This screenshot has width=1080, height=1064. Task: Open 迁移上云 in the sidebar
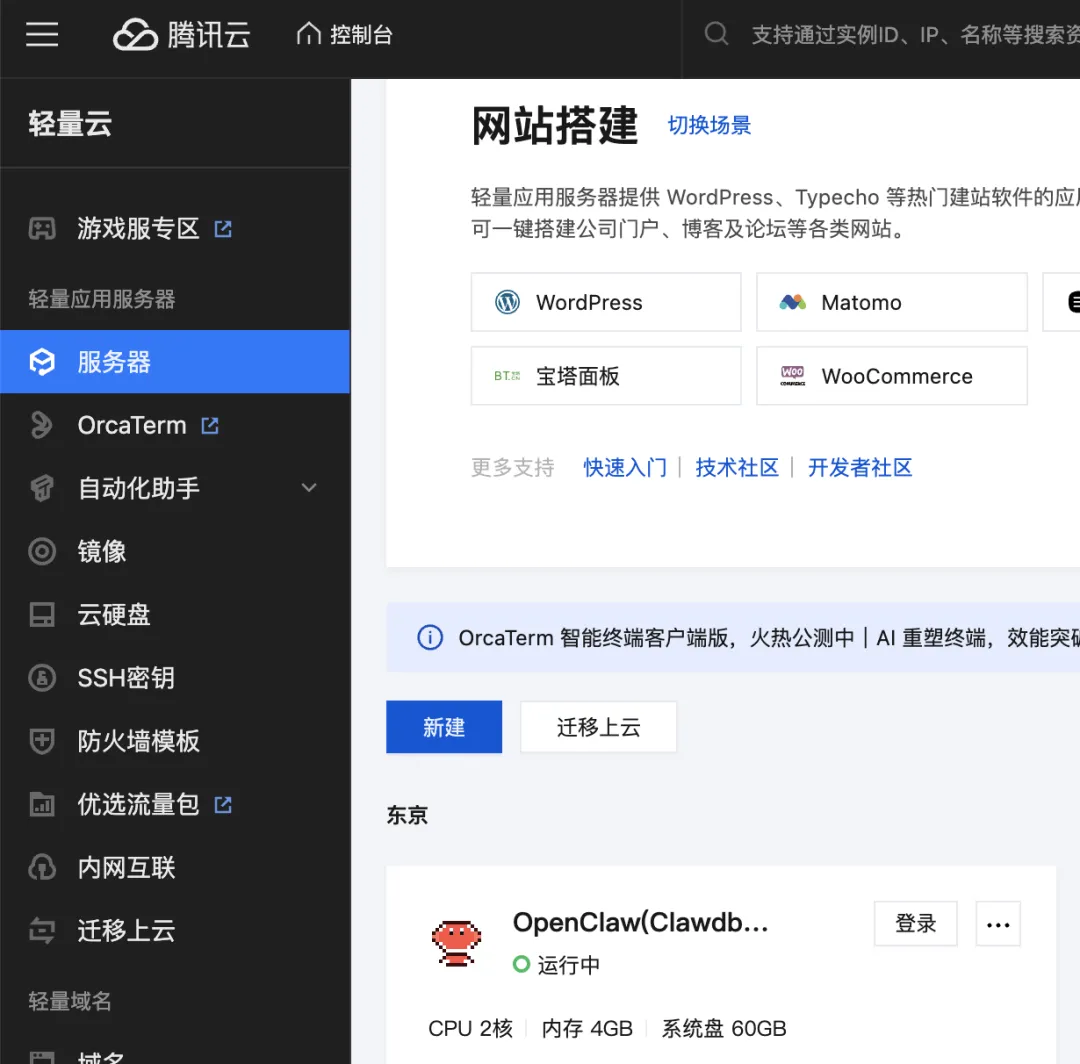click(126, 931)
